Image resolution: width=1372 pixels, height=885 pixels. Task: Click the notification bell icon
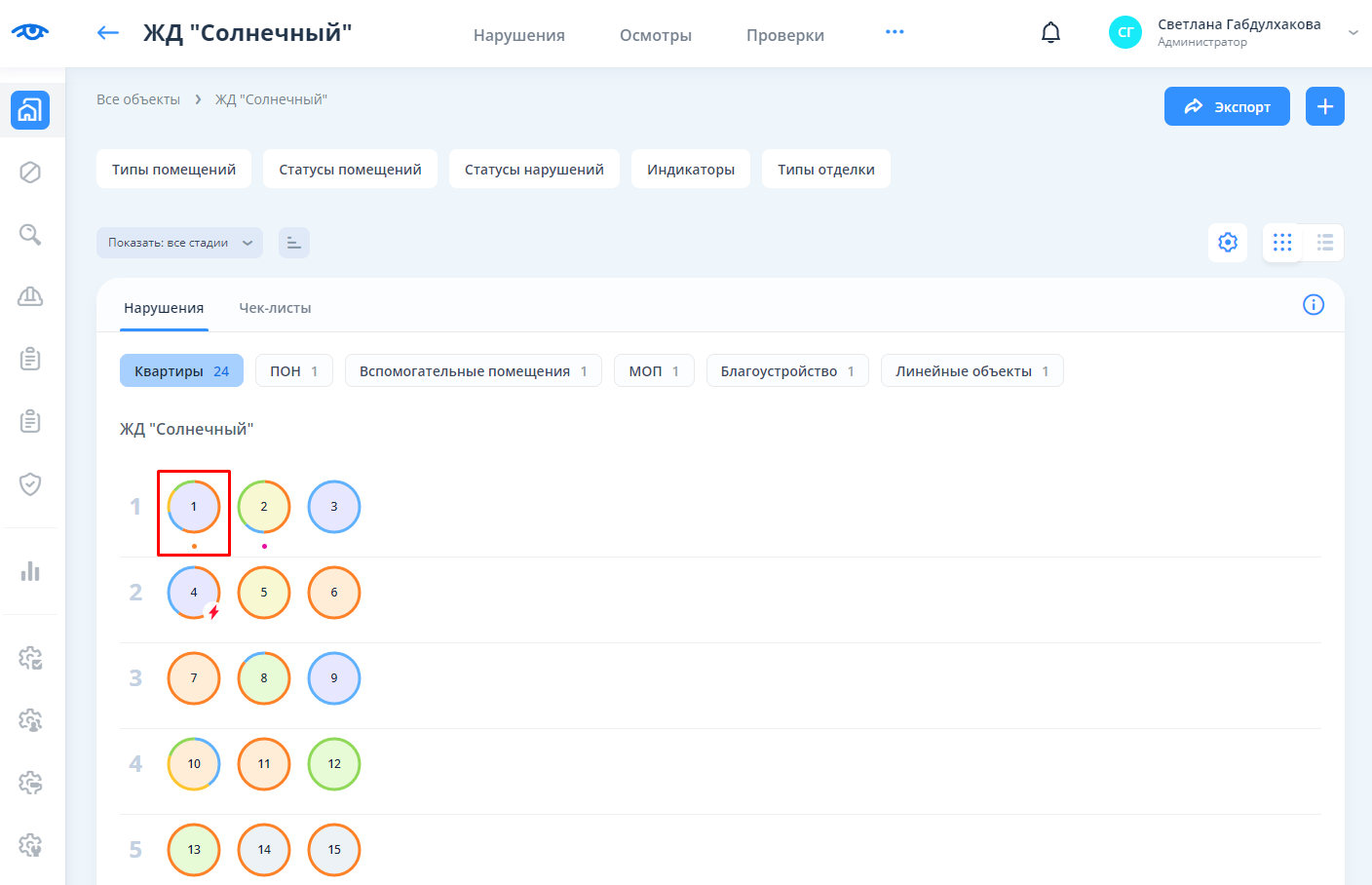pos(1050,33)
